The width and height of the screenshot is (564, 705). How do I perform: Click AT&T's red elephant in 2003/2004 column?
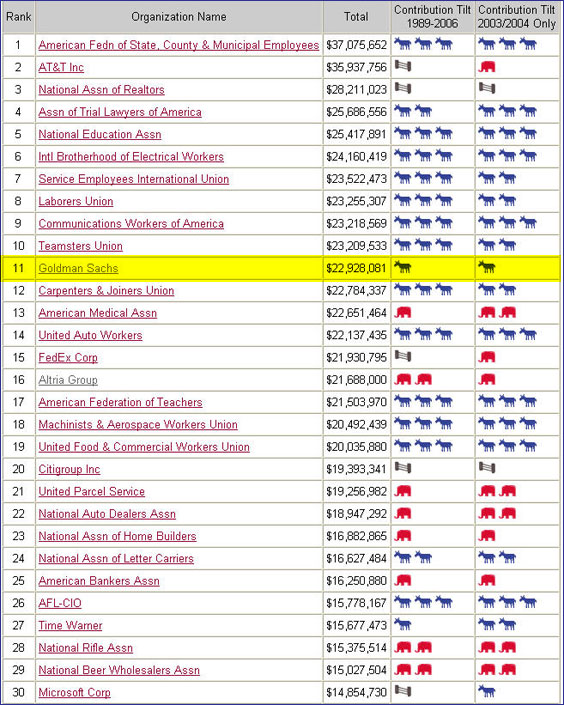click(487, 67)
